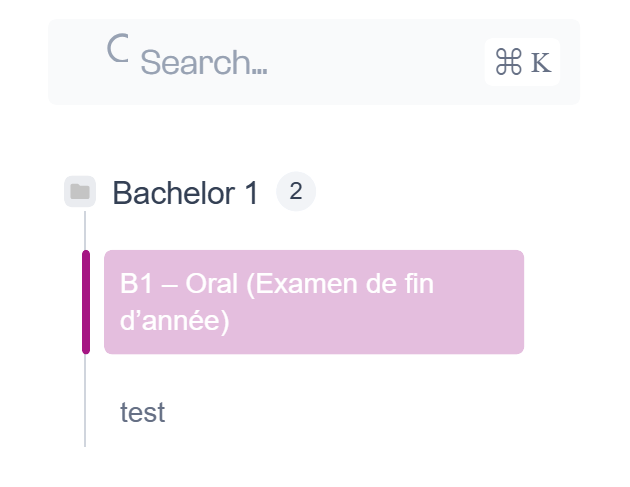Click the K letter in shortcut badge
This screenshot has width=630, height=487.
[541, 63]
